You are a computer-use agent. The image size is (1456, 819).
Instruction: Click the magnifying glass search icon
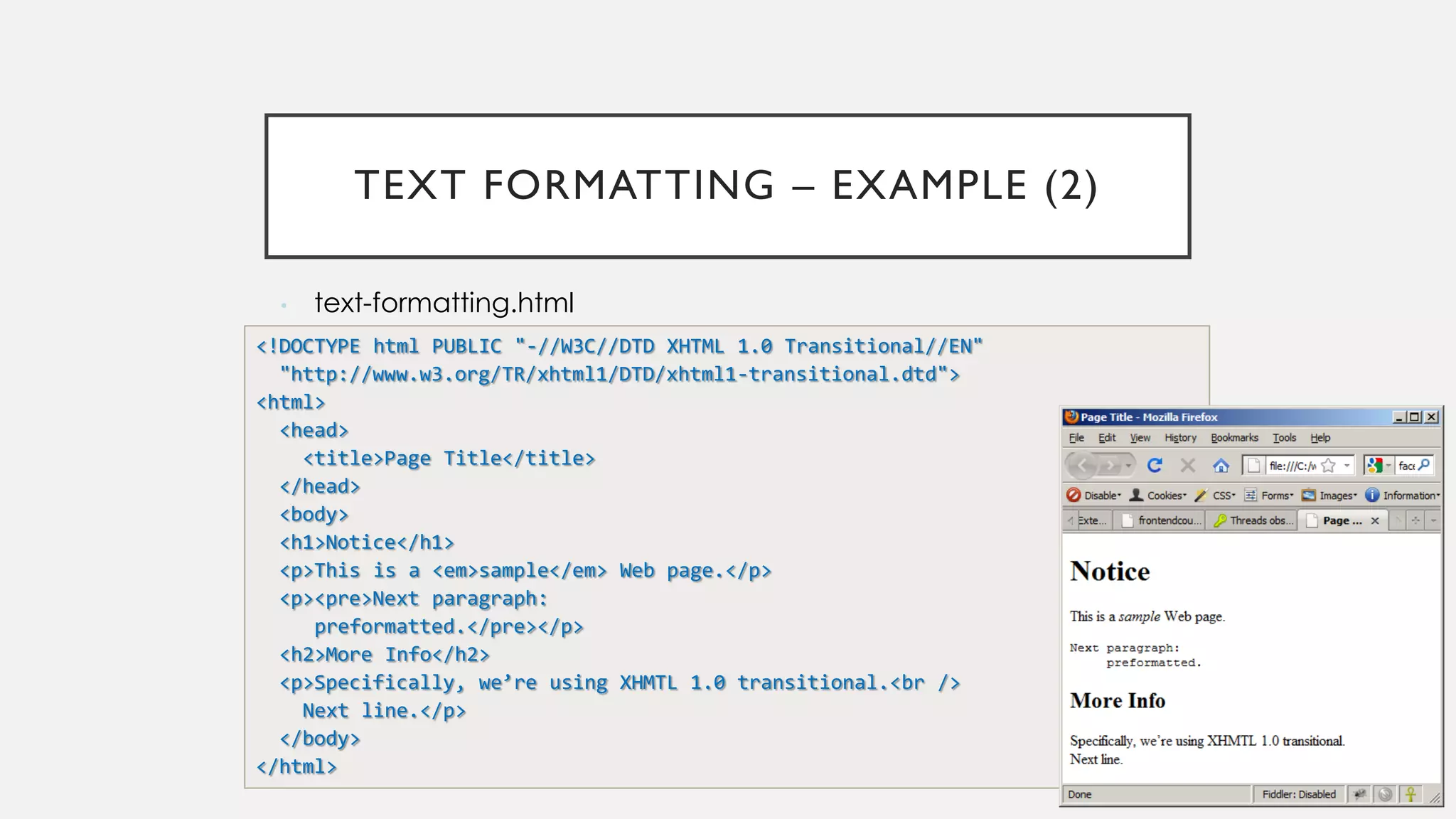click(1424, 465)
